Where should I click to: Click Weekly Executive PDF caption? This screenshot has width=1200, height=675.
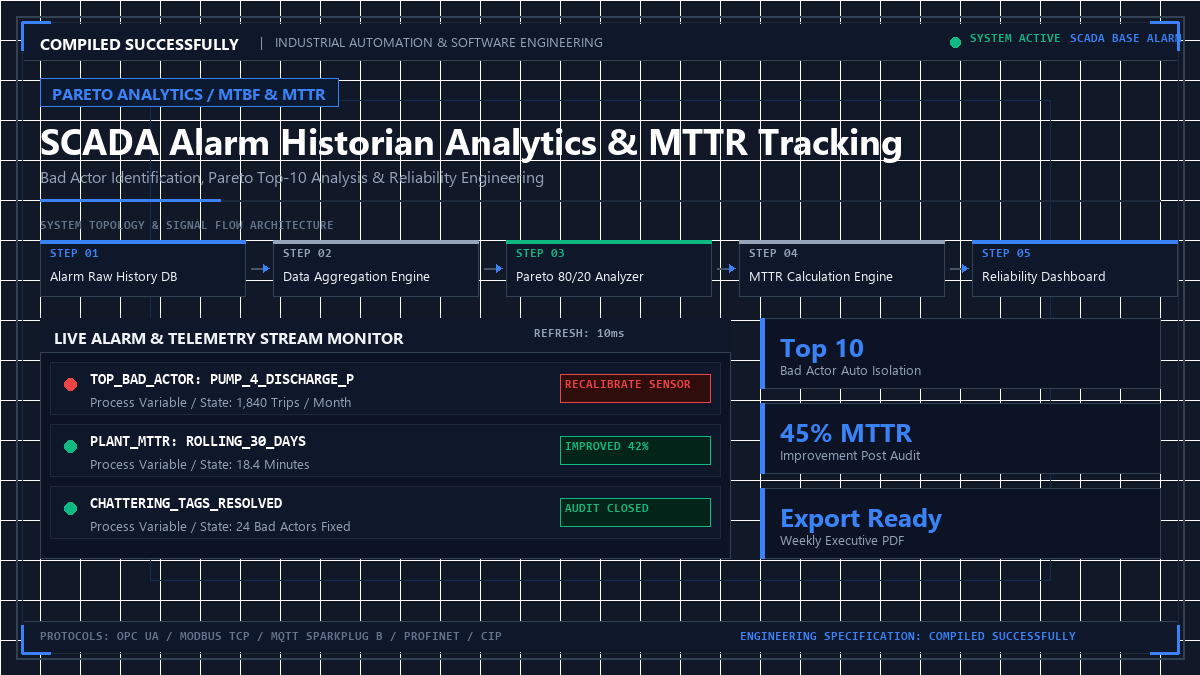(x=842, y=541)
